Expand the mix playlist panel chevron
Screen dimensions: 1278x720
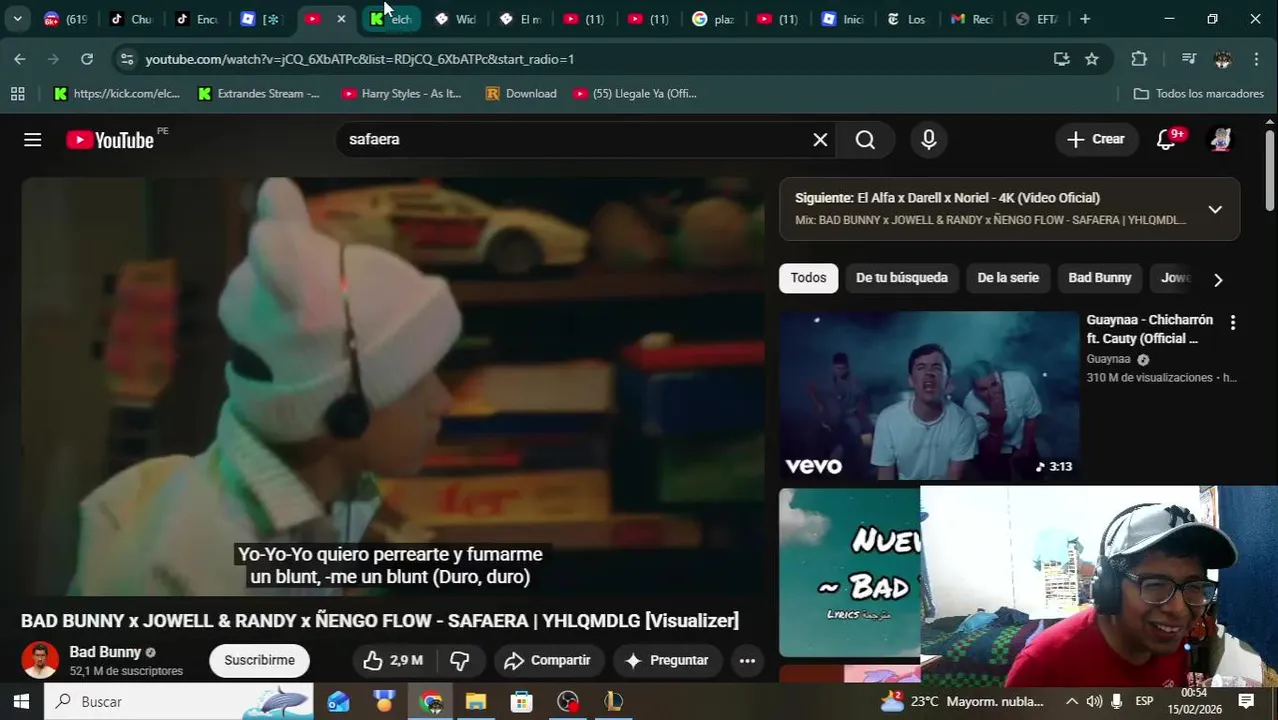point(1215,209)
